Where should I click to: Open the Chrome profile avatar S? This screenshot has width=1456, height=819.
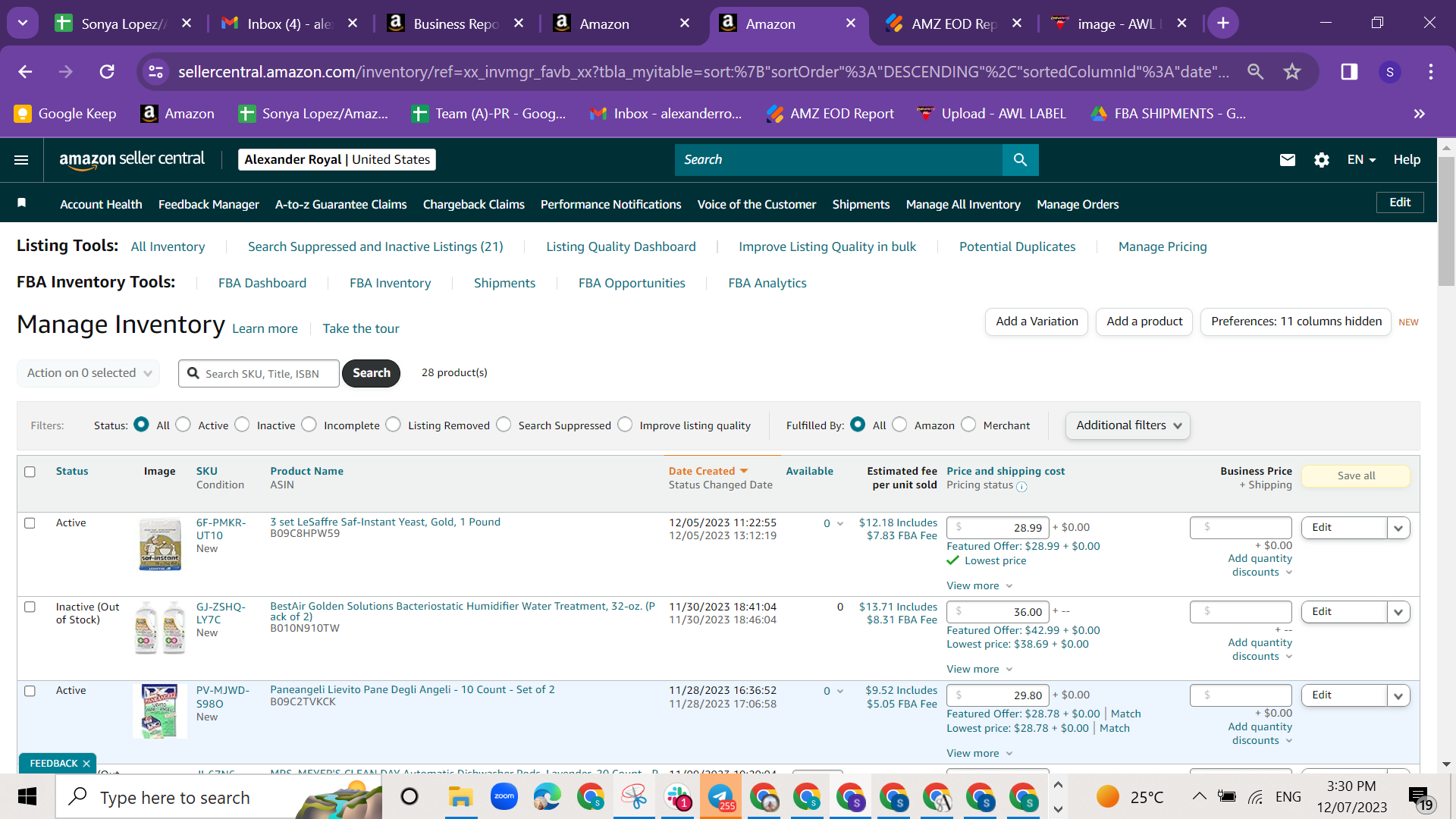(x=1389, y=72)
